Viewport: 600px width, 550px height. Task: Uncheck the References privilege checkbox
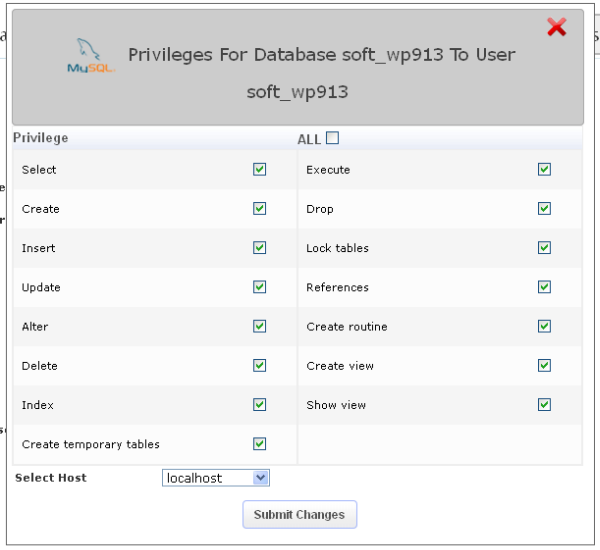[x=544, y=287]
